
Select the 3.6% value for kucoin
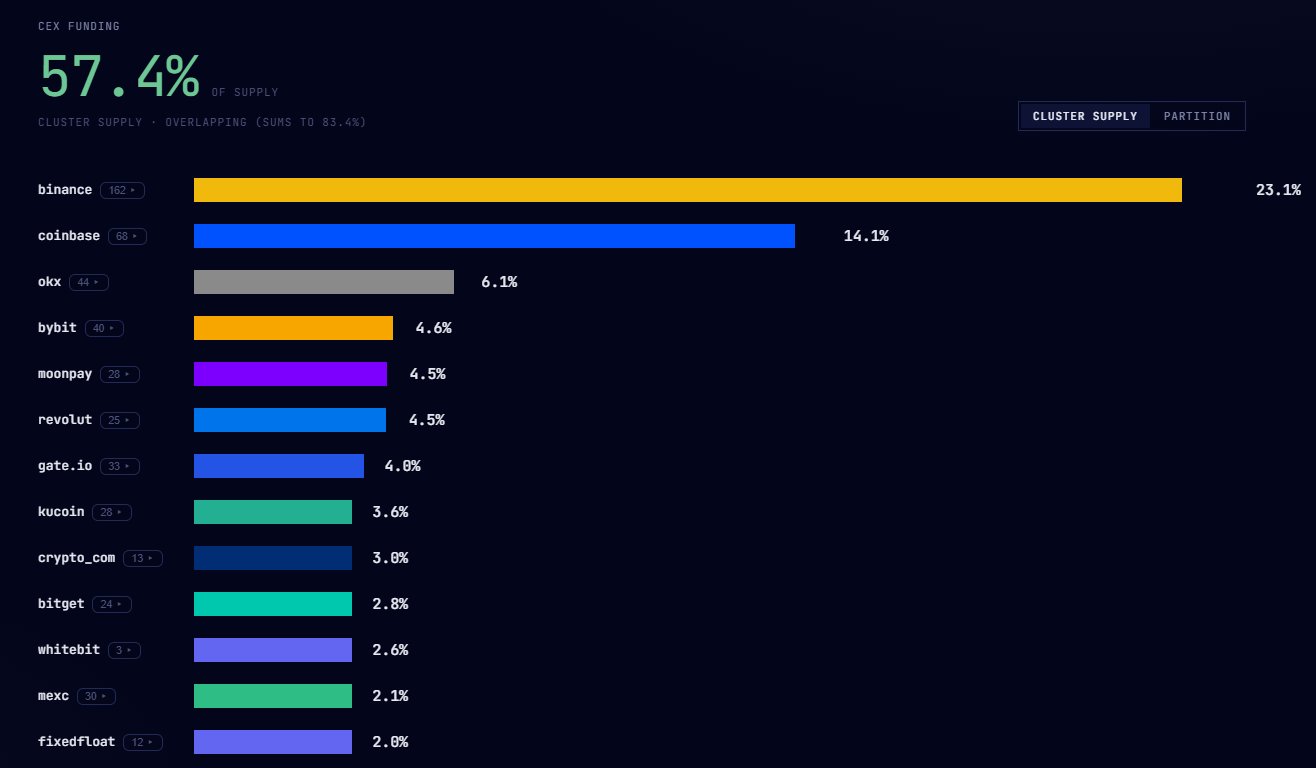pos(390,512)
